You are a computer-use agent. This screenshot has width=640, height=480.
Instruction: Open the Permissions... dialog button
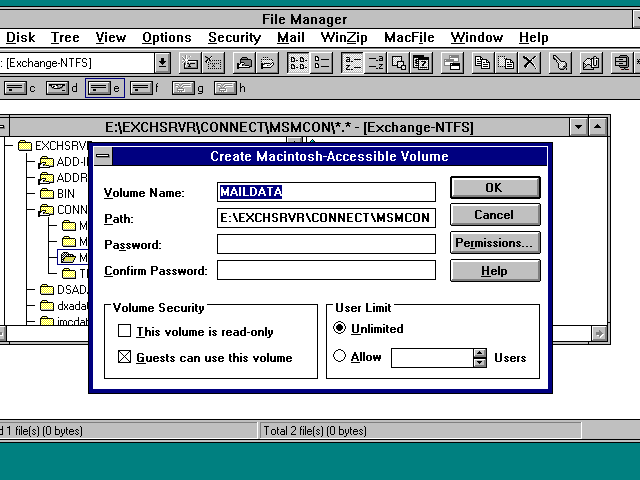coord(495,243)
